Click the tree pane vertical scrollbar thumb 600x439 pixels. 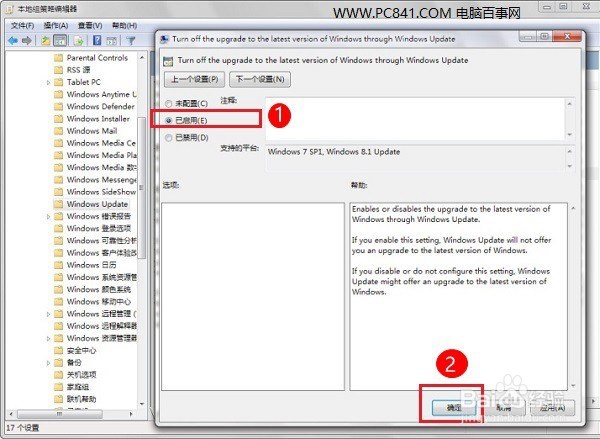(142, 188)
